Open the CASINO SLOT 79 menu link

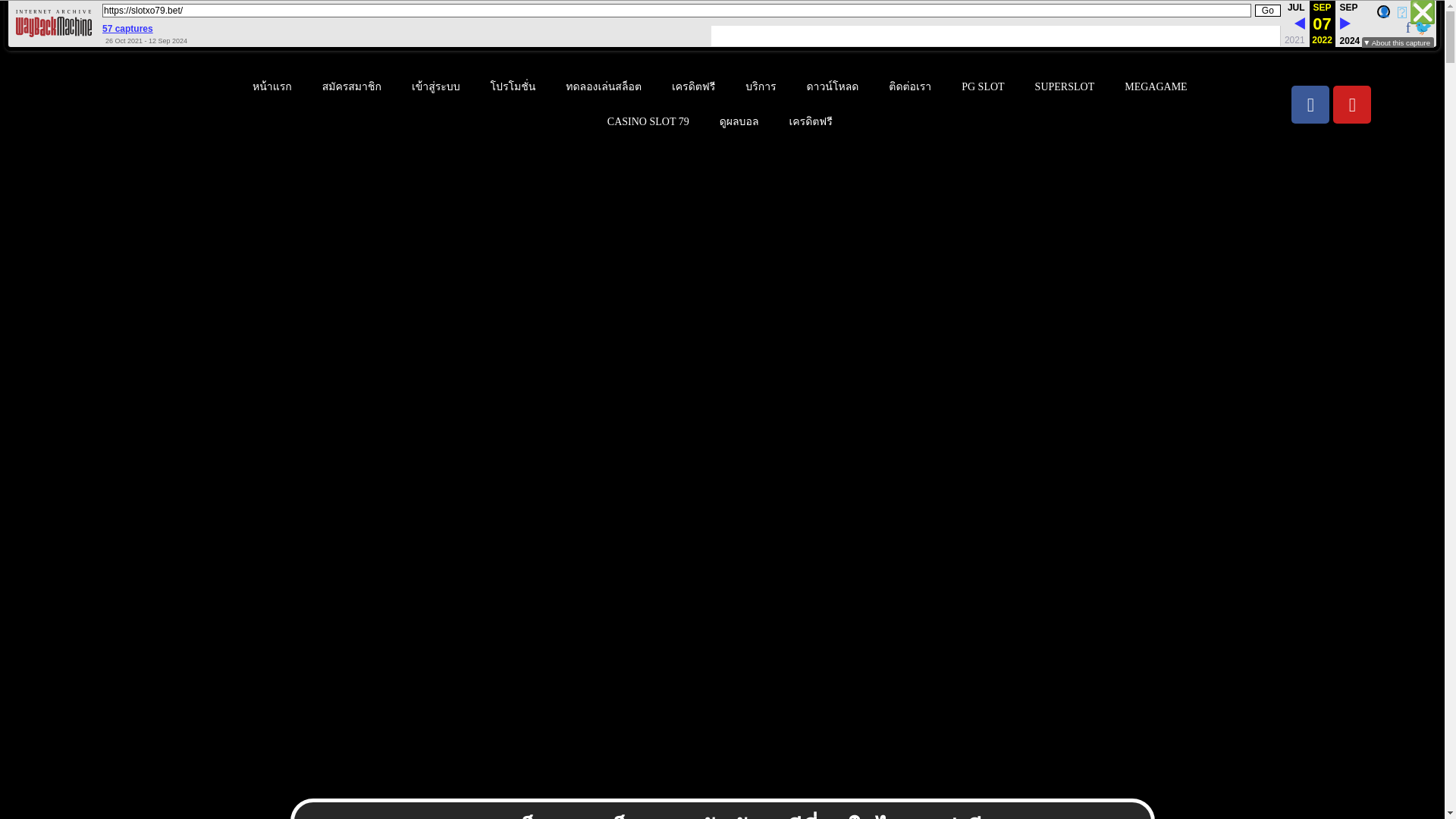pos(648,122)
